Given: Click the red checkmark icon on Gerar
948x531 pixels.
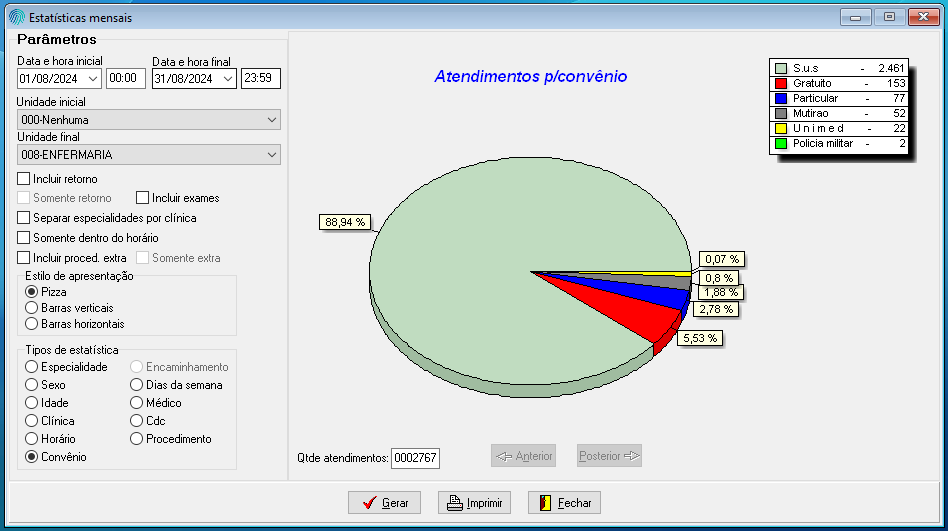Looking at the screenshot, I should click(368, 503).
